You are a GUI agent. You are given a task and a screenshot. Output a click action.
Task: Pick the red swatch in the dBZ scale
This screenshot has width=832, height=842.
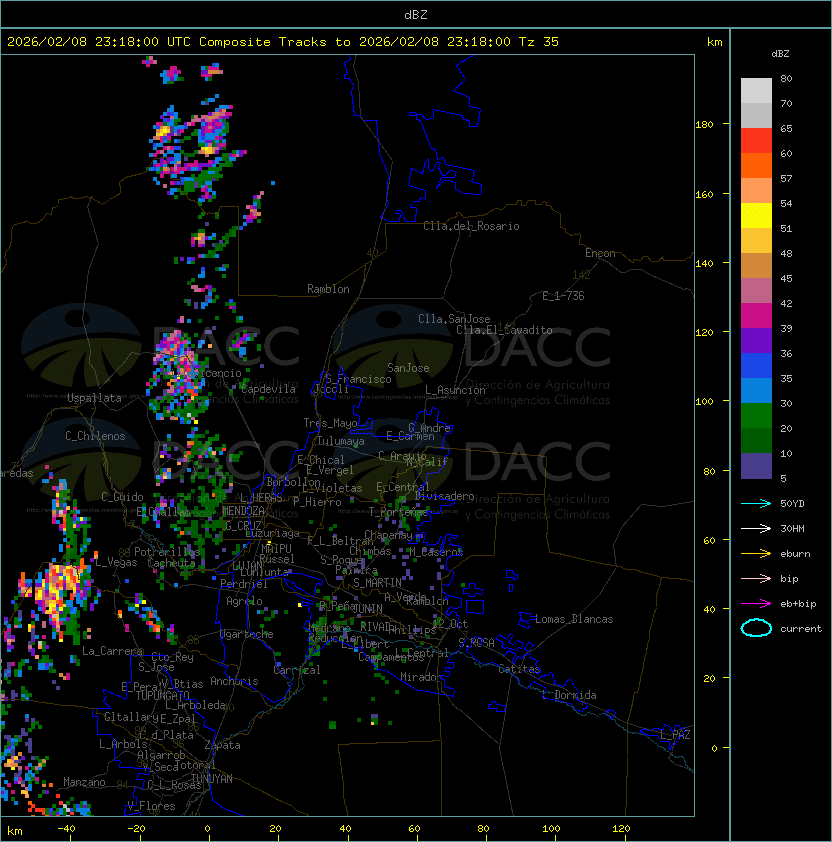tap(756, 141)
